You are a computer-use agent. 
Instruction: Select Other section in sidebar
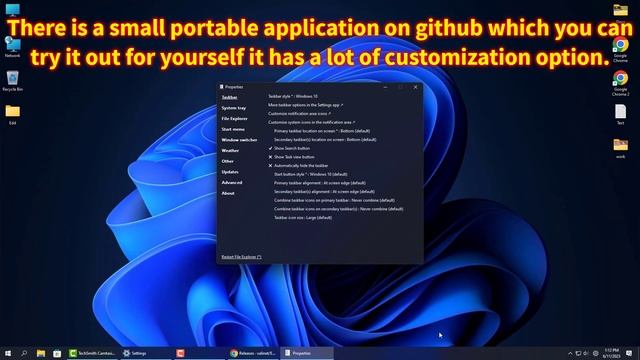coord(227,161)
